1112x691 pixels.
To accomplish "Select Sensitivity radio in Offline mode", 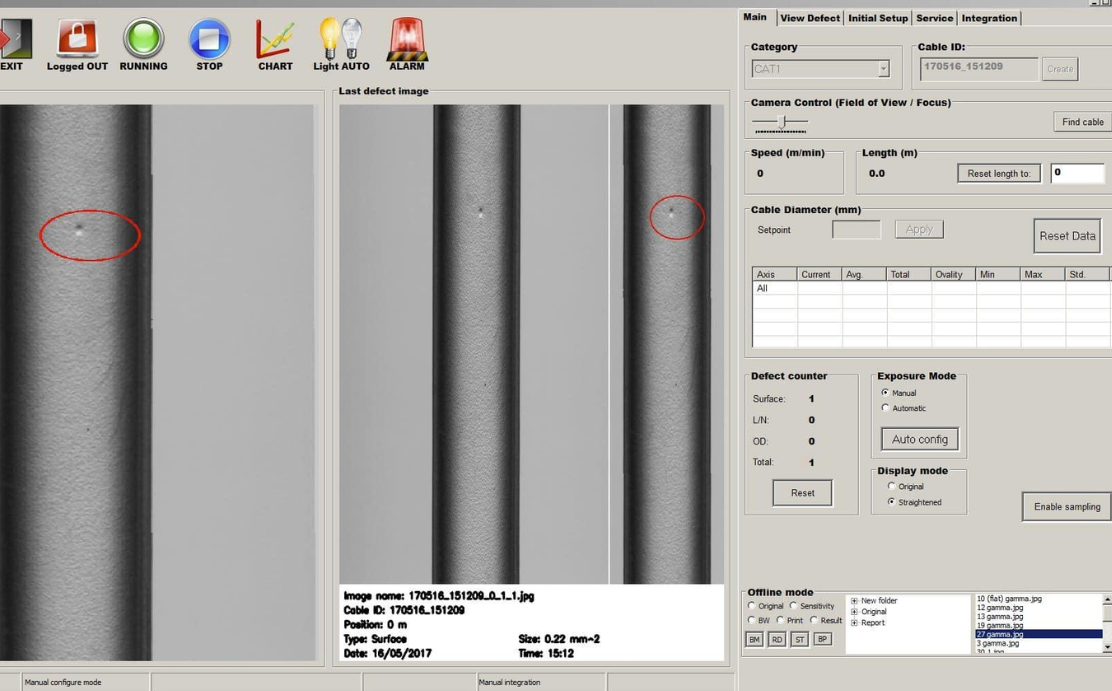I will click(x=794, y=606).
